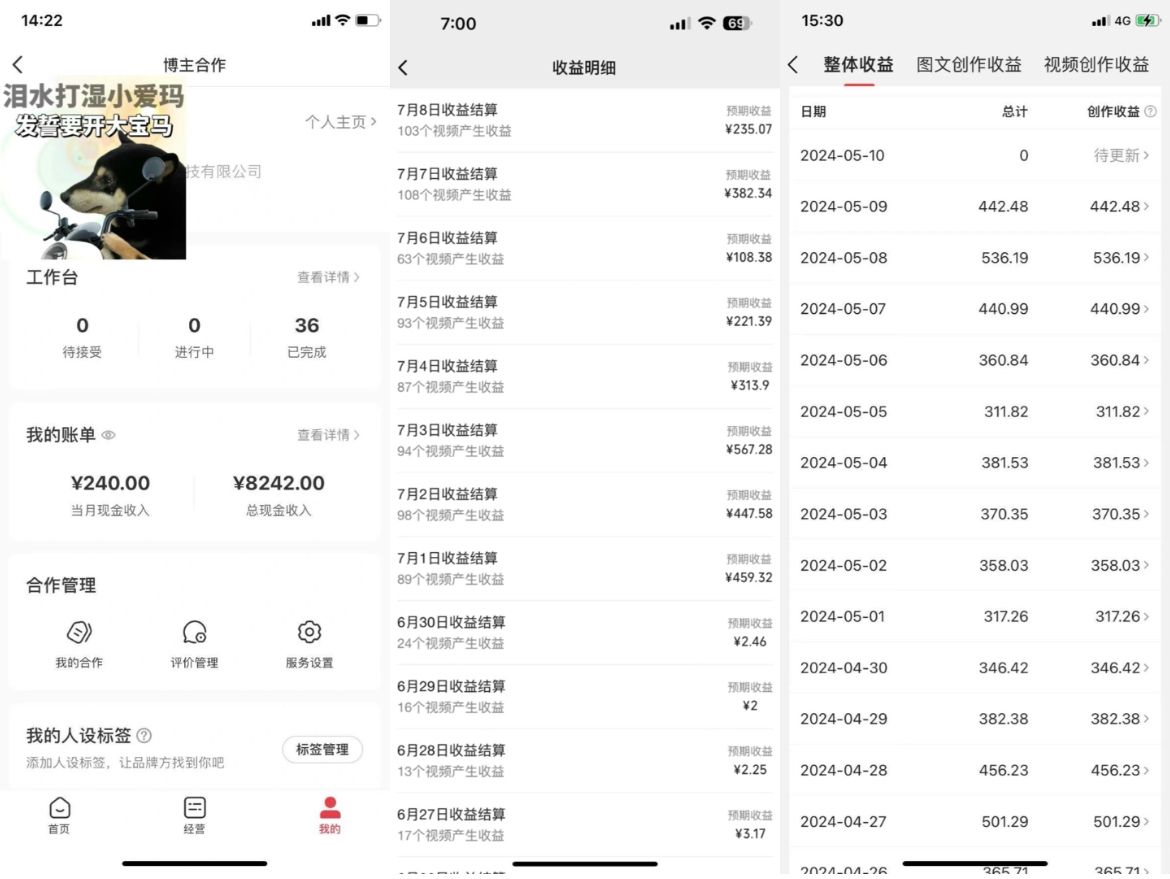Open the 评价管理 icon
Viewport: 1170px width, 879px height.
[193, 632]
